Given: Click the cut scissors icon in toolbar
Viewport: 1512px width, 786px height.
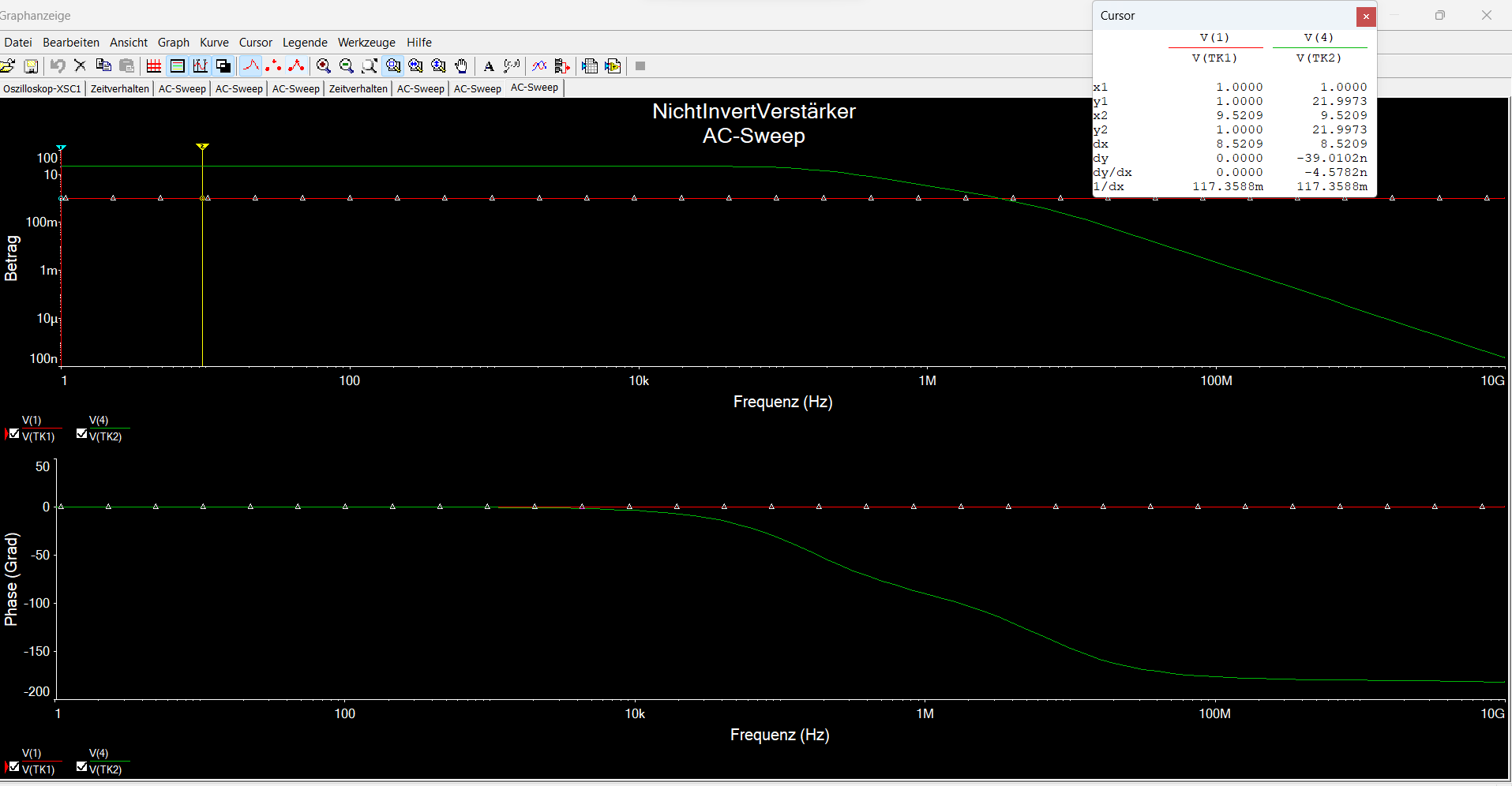Looking at the screenshot, I should click(x=80, y=66).
